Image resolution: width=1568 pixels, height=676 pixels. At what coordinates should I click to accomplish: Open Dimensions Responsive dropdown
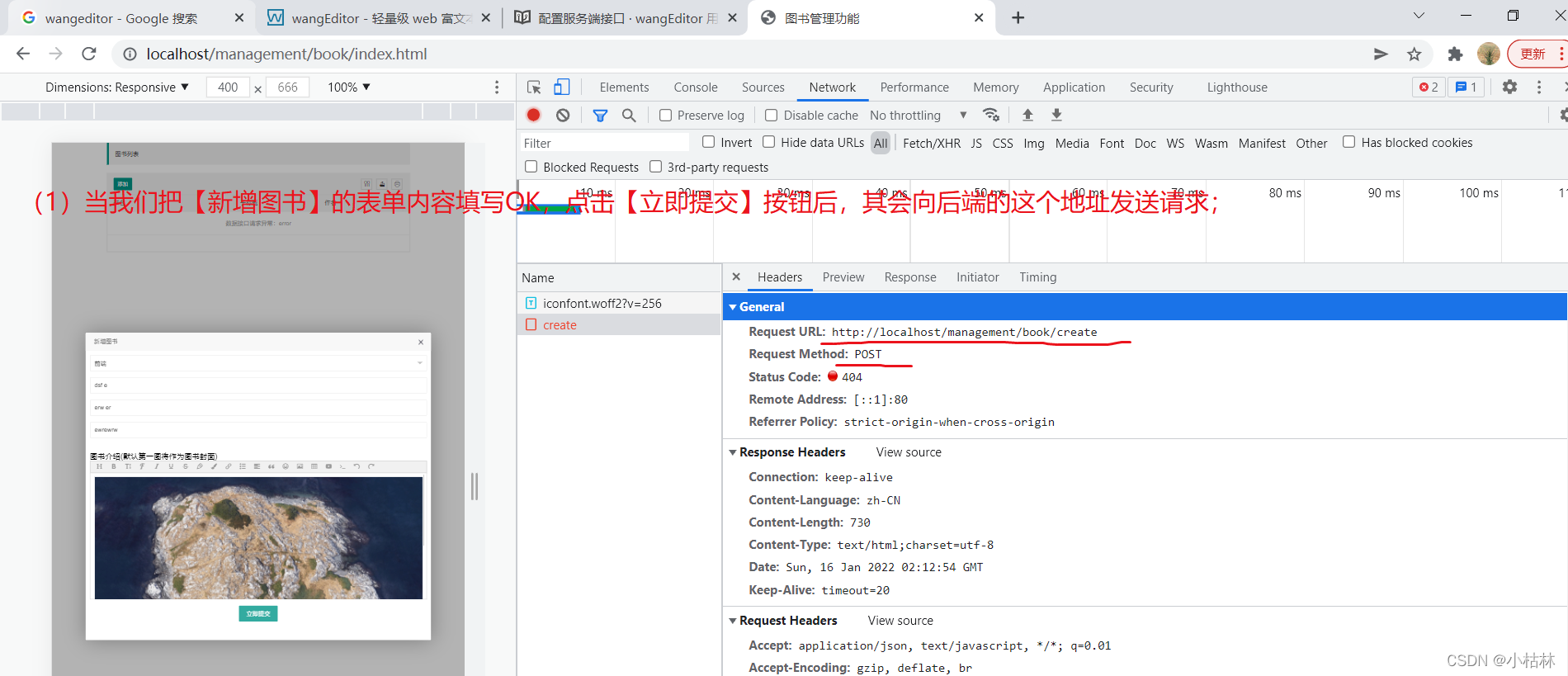[x=117, y=87]
